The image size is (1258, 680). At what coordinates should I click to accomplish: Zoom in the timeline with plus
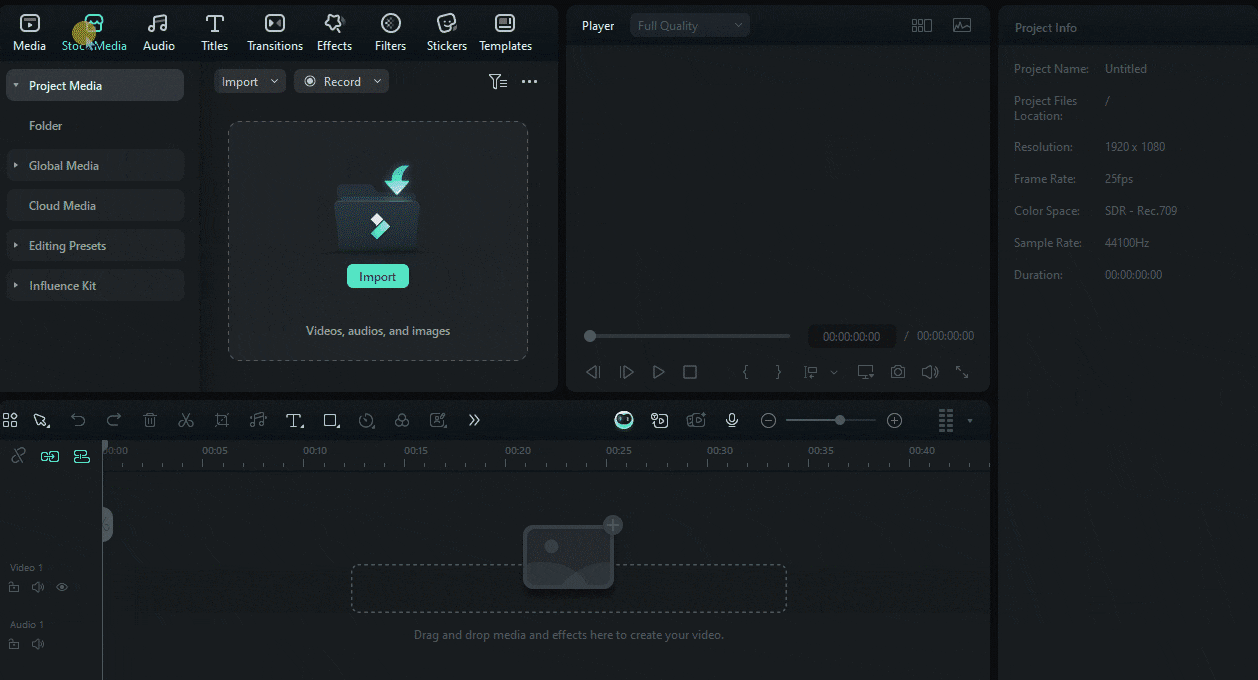(895, 421)
